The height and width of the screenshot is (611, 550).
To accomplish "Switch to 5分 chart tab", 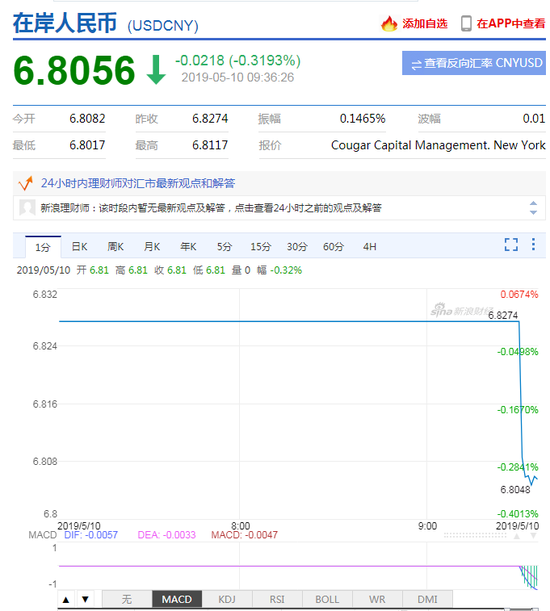I will [x=225, y=247].
